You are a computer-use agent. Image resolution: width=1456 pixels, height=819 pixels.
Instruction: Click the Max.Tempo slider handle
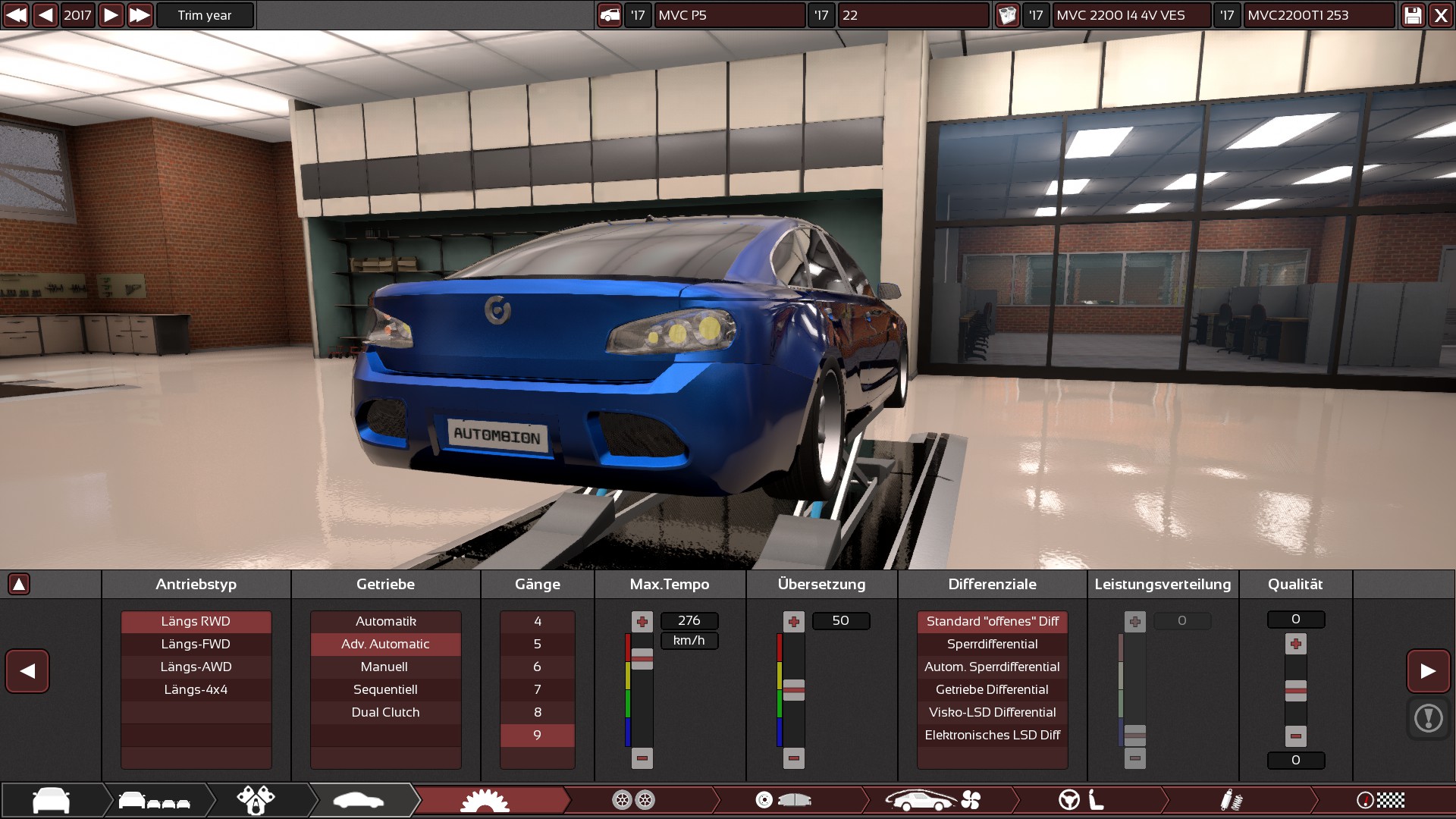(x=642, y=659)
